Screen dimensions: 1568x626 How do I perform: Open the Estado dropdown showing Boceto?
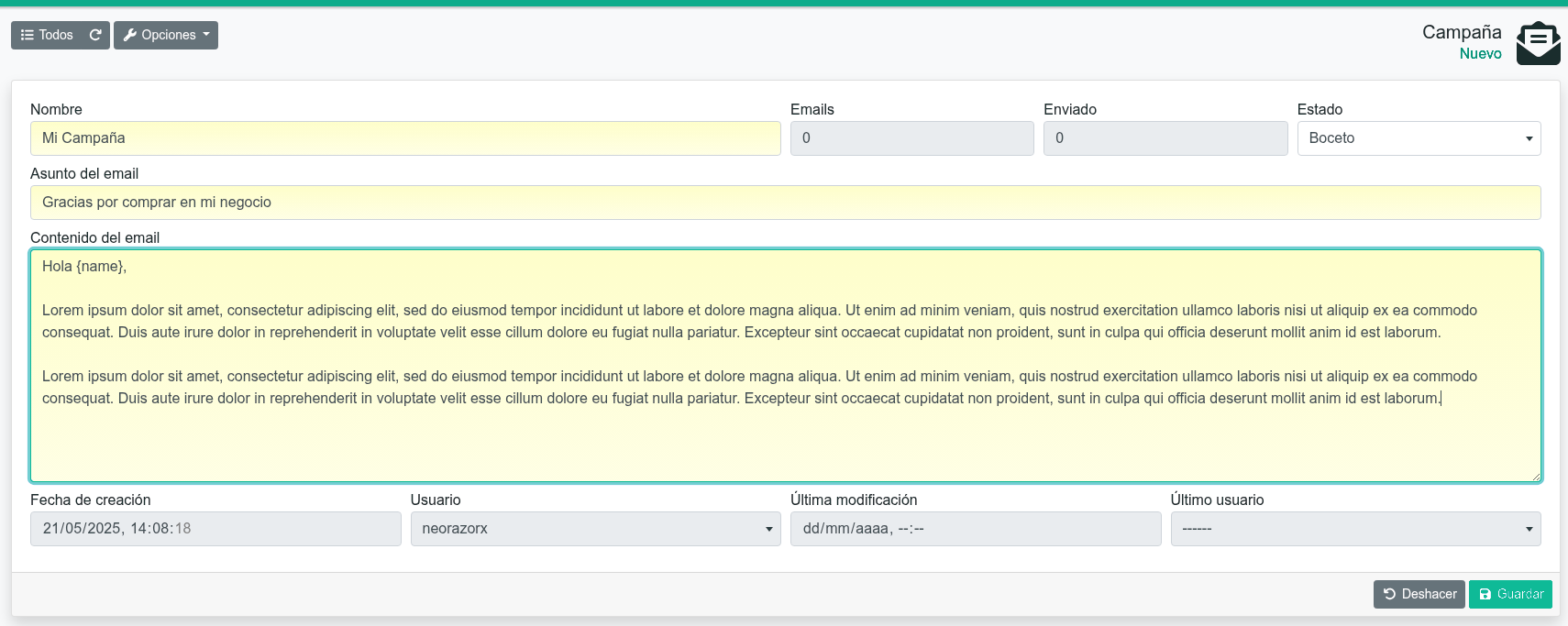(x=1419, y=138)
